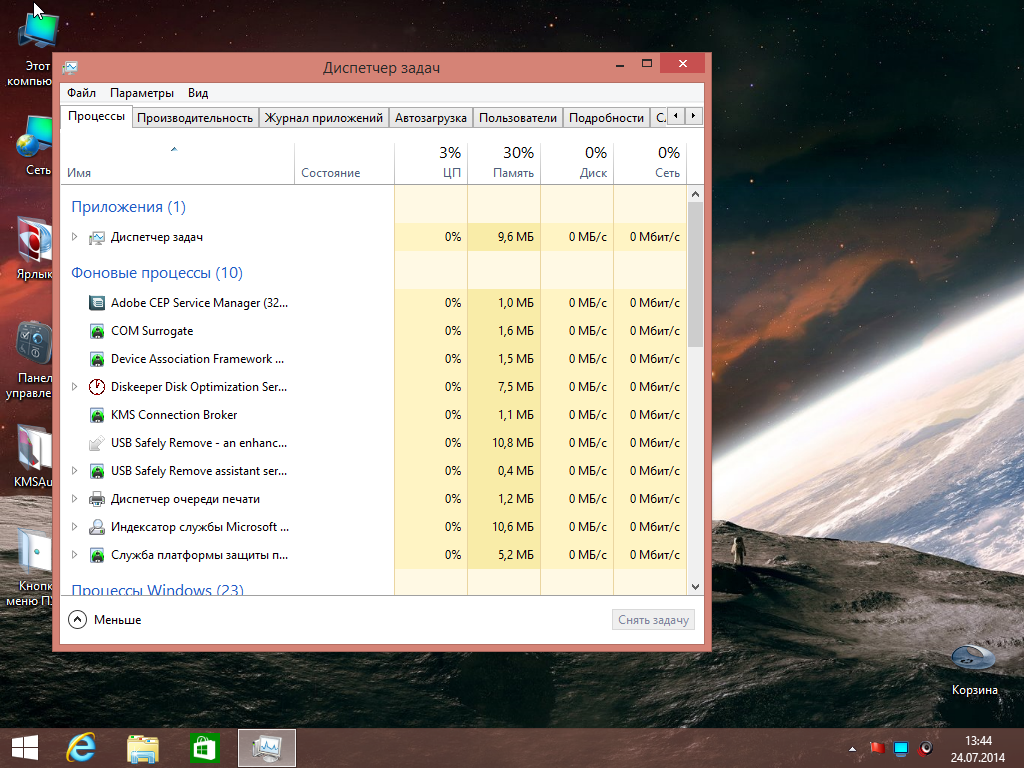Expand the Диспетчер задач application row

[x=74, y=237]
